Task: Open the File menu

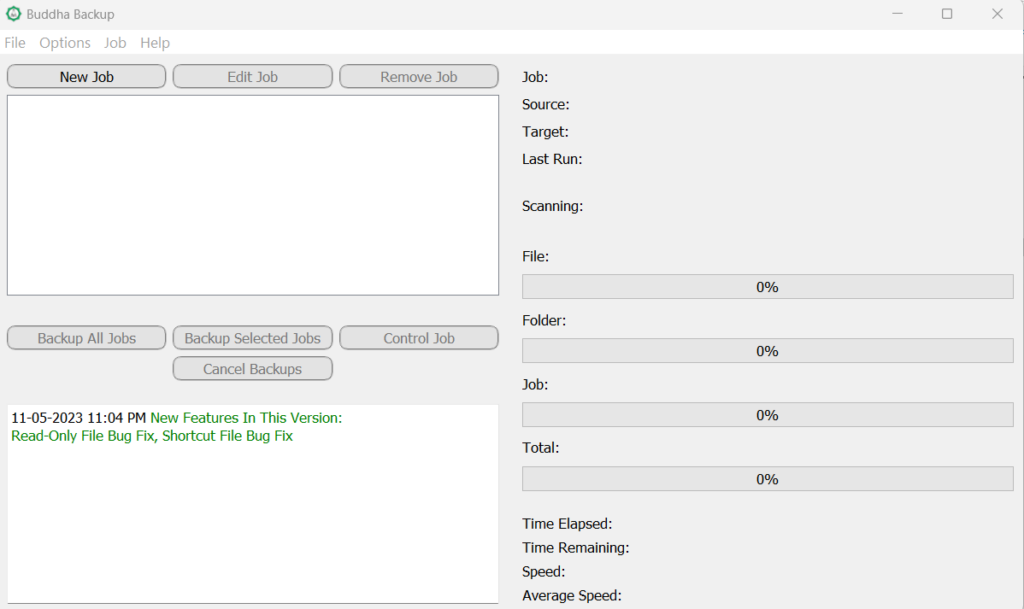Action: click(15, 43)
